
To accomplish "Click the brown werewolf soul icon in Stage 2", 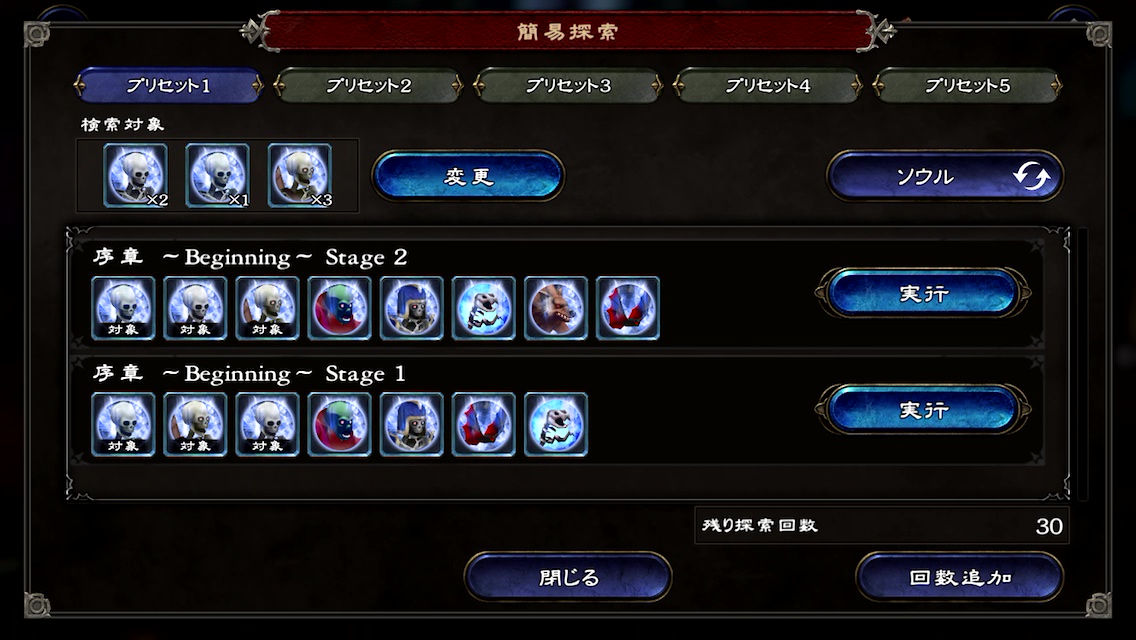I will point(556,308).
